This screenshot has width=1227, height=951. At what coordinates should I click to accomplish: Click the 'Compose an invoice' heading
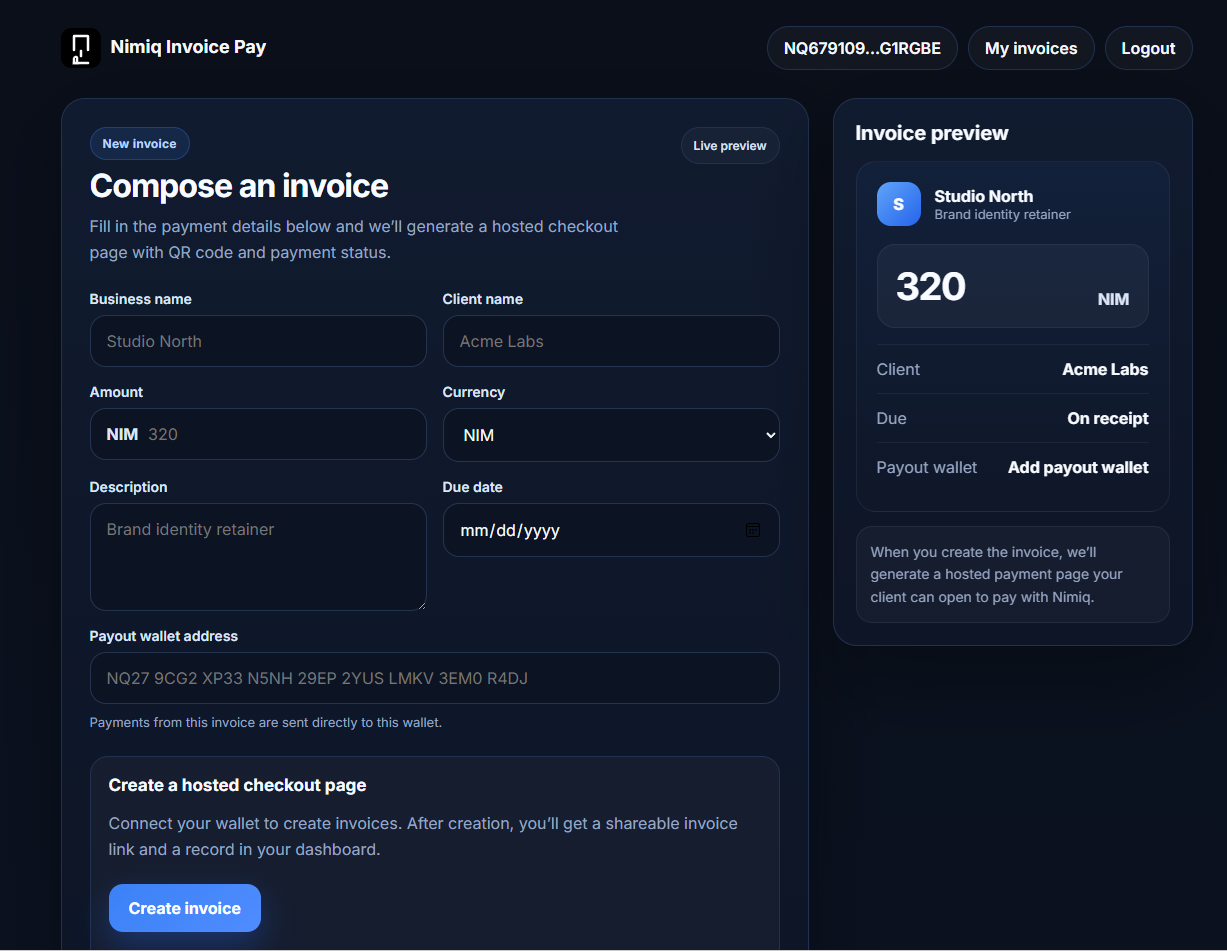point(239,186)
